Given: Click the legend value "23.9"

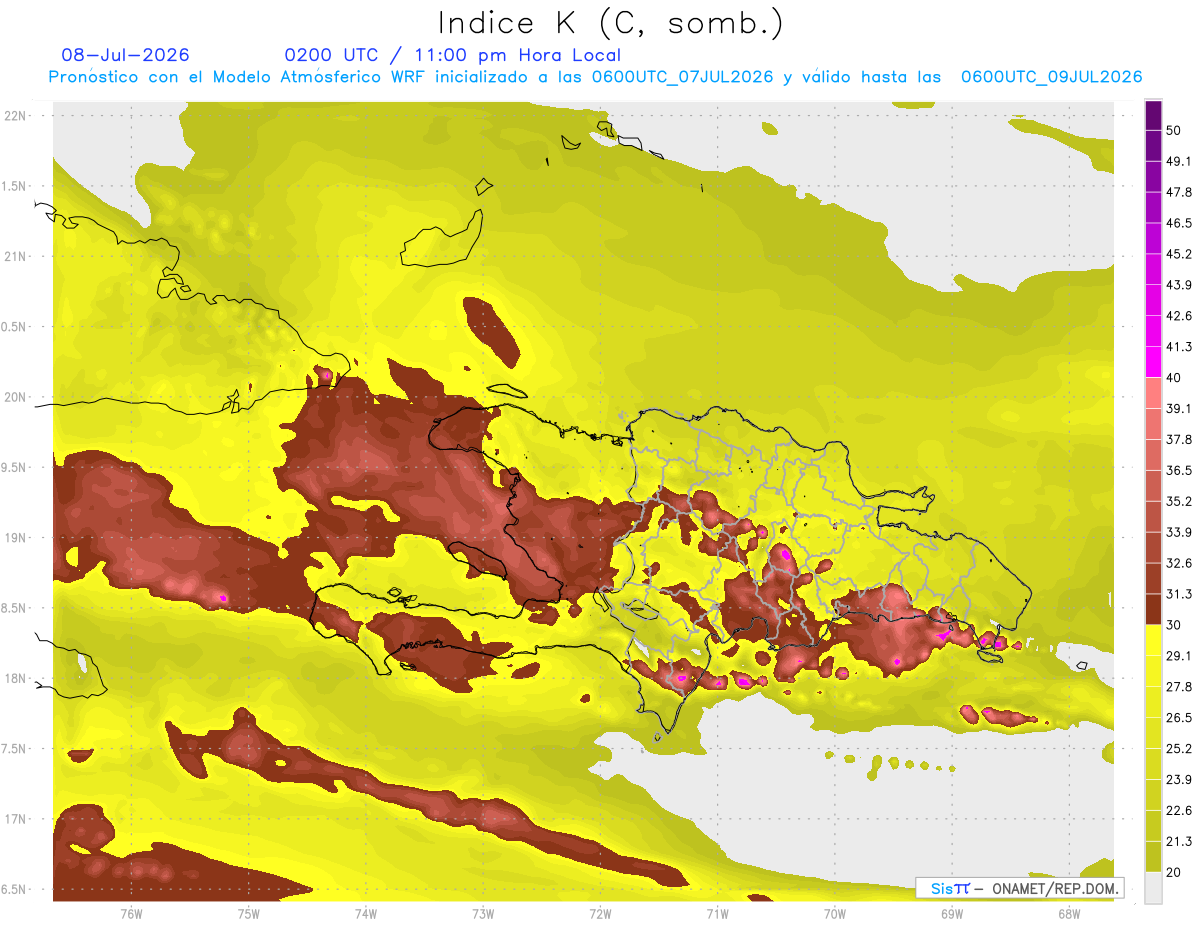Looking at the screenshot, I should pos(1180,780).
